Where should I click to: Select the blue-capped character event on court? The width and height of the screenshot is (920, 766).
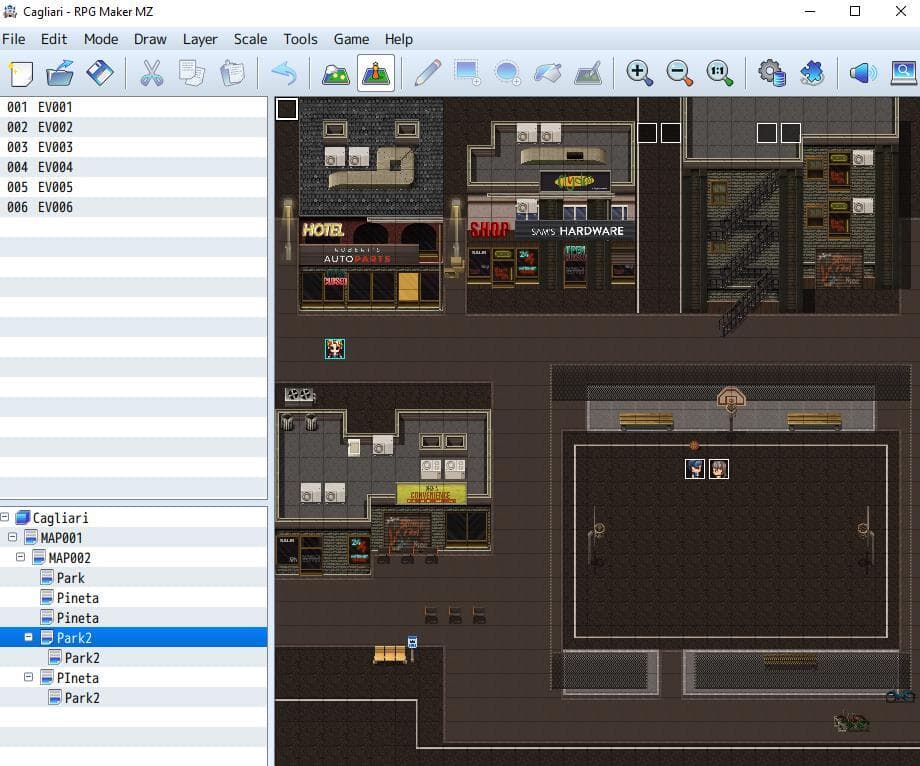pyautogui.click(x=695, y=469)
